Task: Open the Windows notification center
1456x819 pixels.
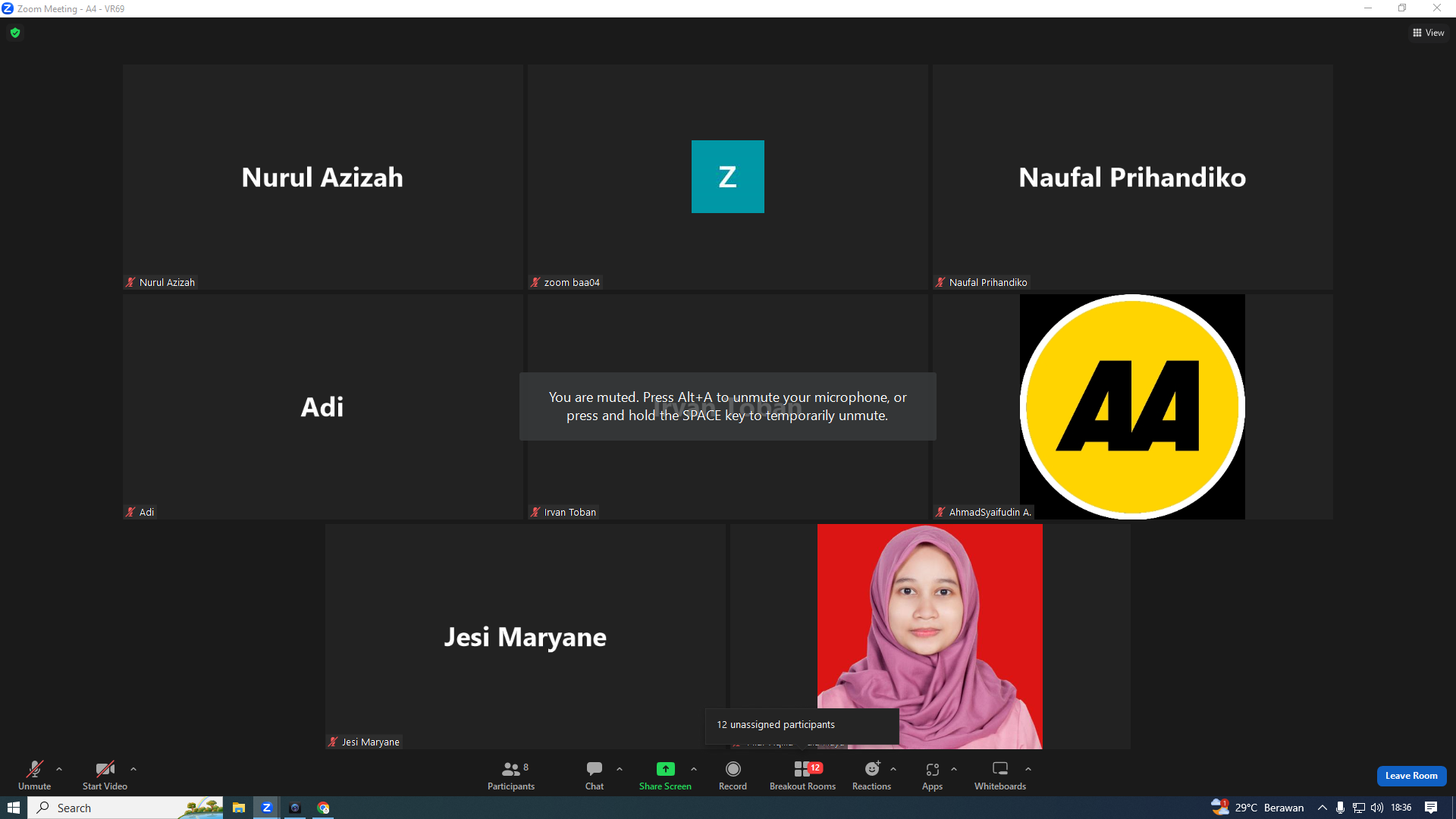Action: [x=1431, y=808]
